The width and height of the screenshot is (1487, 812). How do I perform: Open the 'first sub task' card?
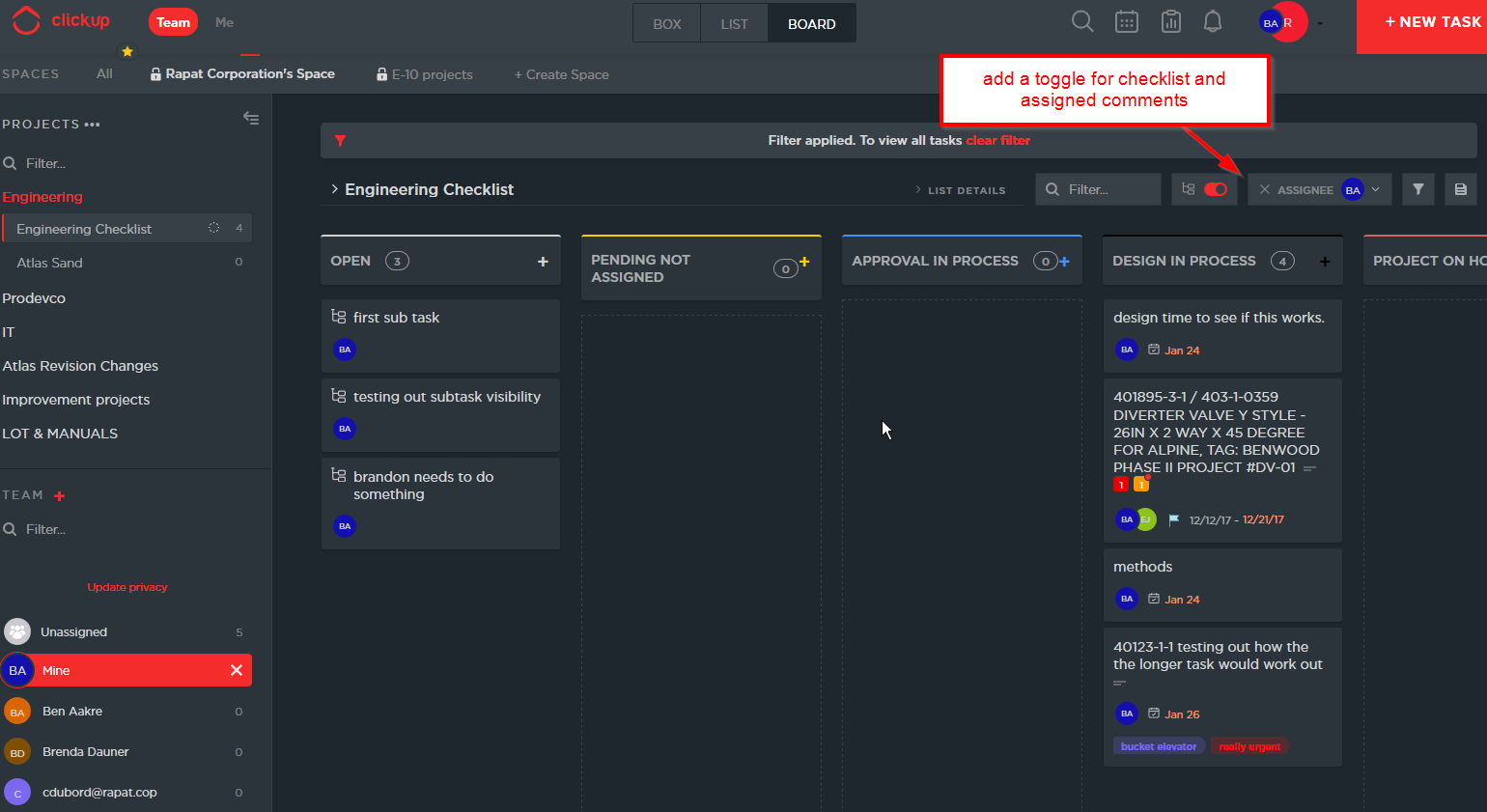(x=440, y=335)
